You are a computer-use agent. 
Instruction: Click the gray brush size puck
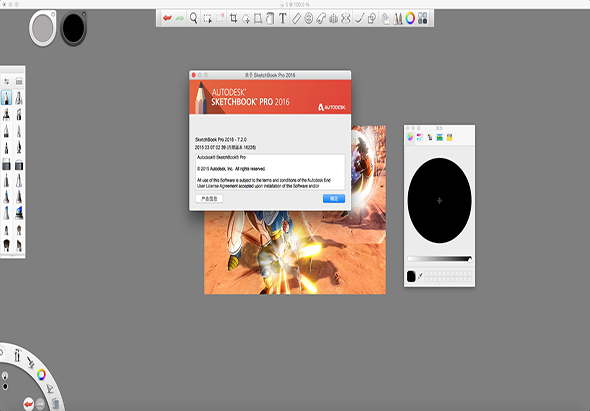point(43,28)
